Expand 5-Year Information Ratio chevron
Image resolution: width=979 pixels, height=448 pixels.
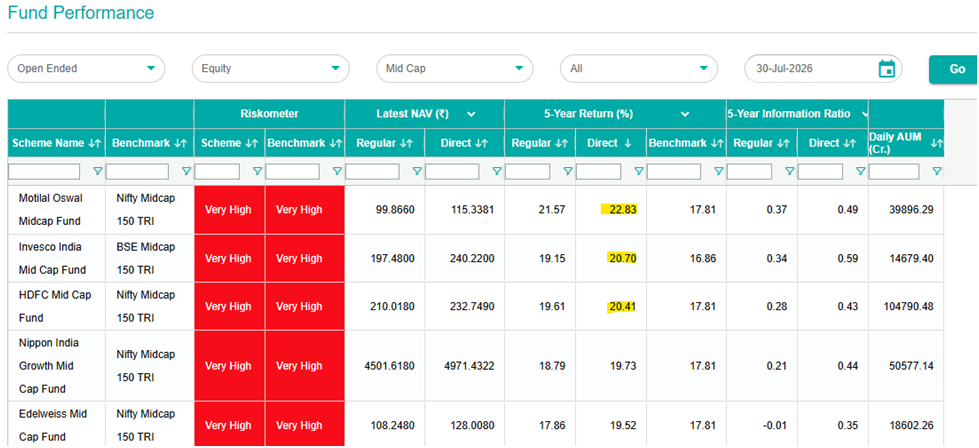[x=865, y=114]
